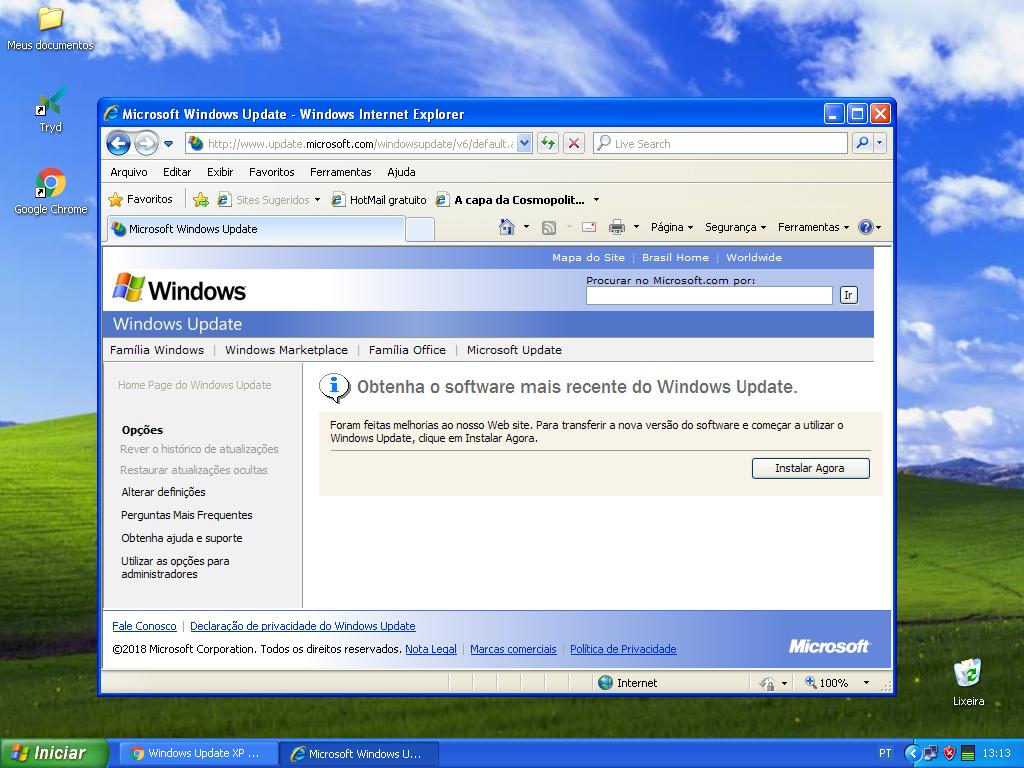Image resolution: width=1024 pixels, height=768 pixels.
Task: Open the Ajuda menu
Action: 401,172
